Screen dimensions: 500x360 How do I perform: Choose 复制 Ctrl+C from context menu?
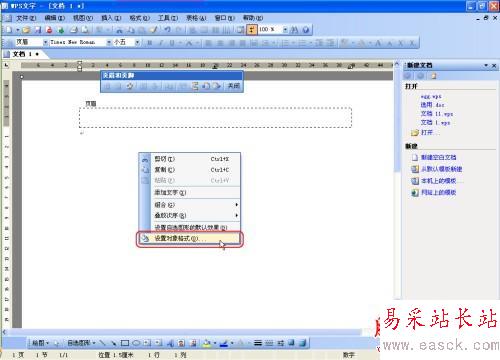point(189,170)
